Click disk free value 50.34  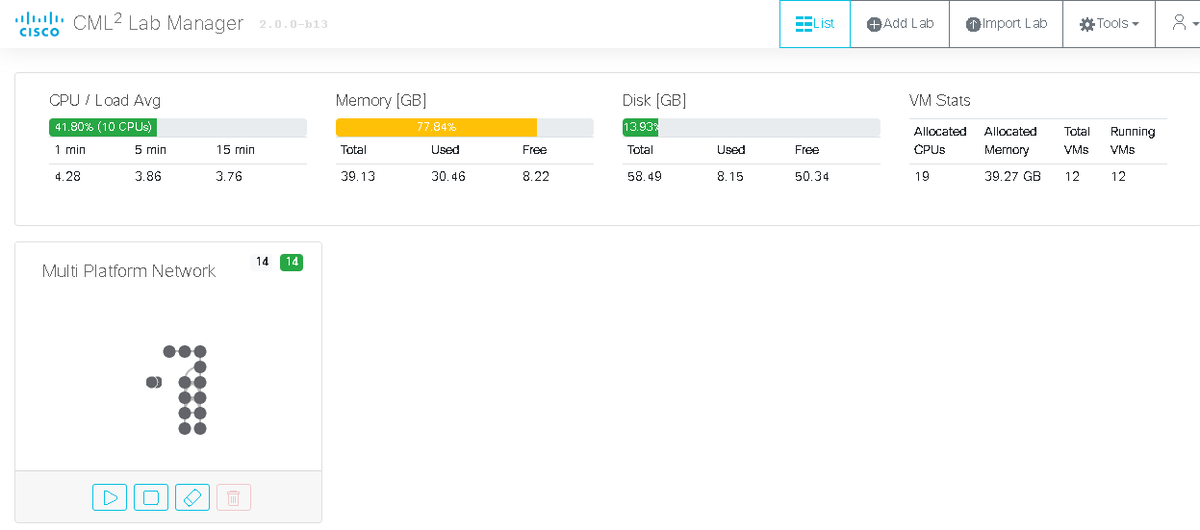812,177
